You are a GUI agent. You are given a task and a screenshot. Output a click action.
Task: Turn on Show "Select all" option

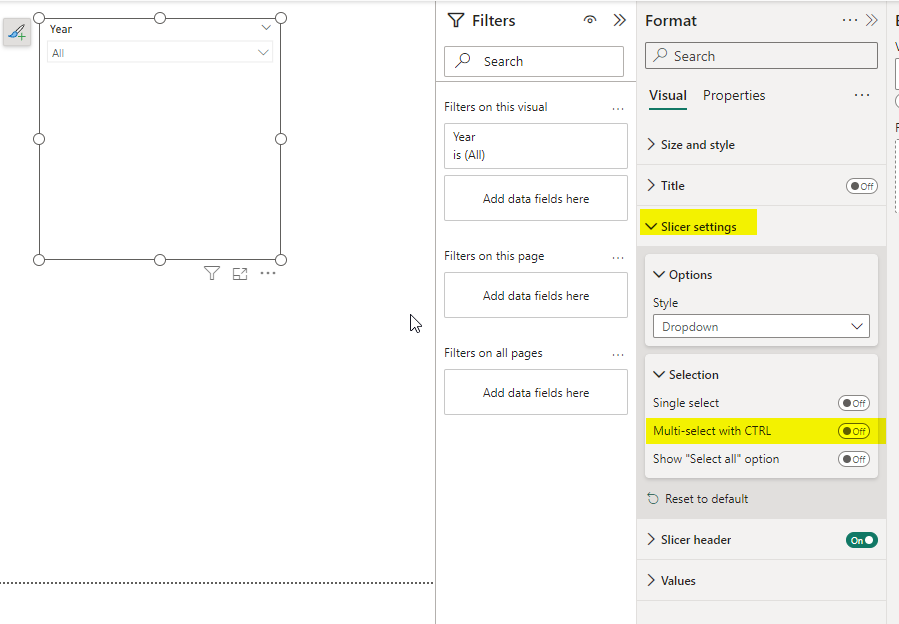[854, 459]
